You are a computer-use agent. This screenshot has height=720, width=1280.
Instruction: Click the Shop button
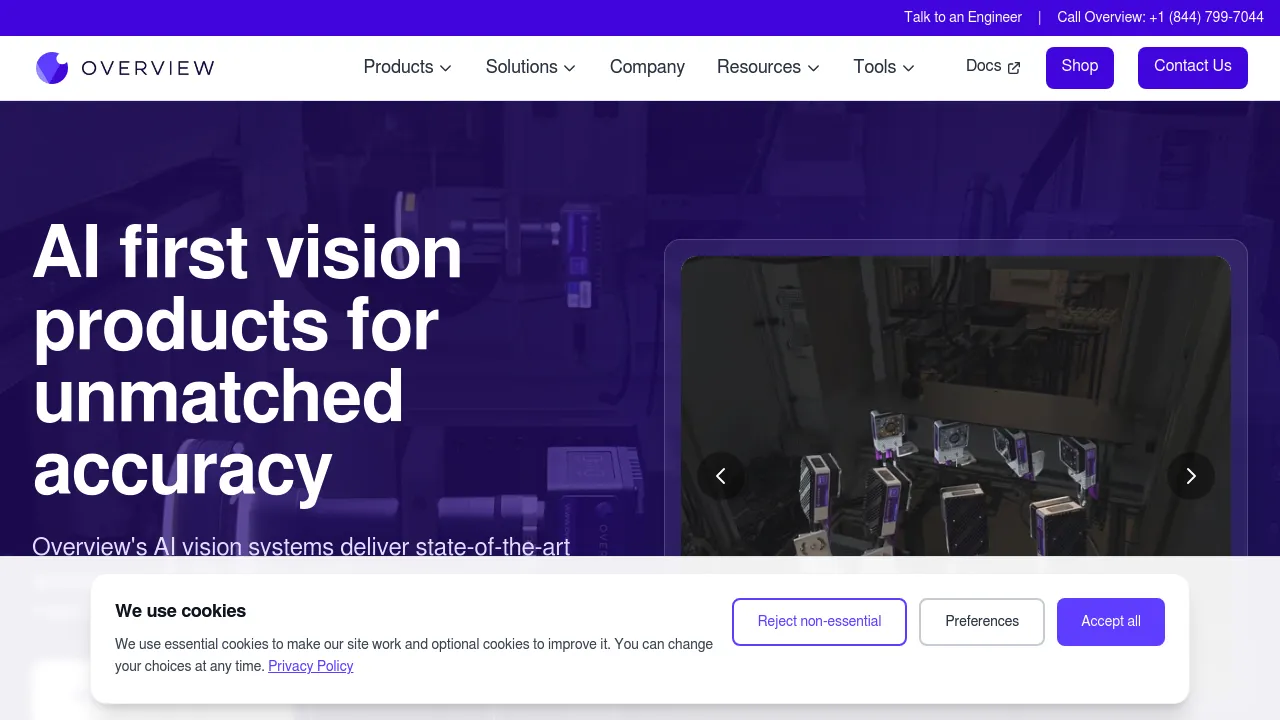point(1080,68)
